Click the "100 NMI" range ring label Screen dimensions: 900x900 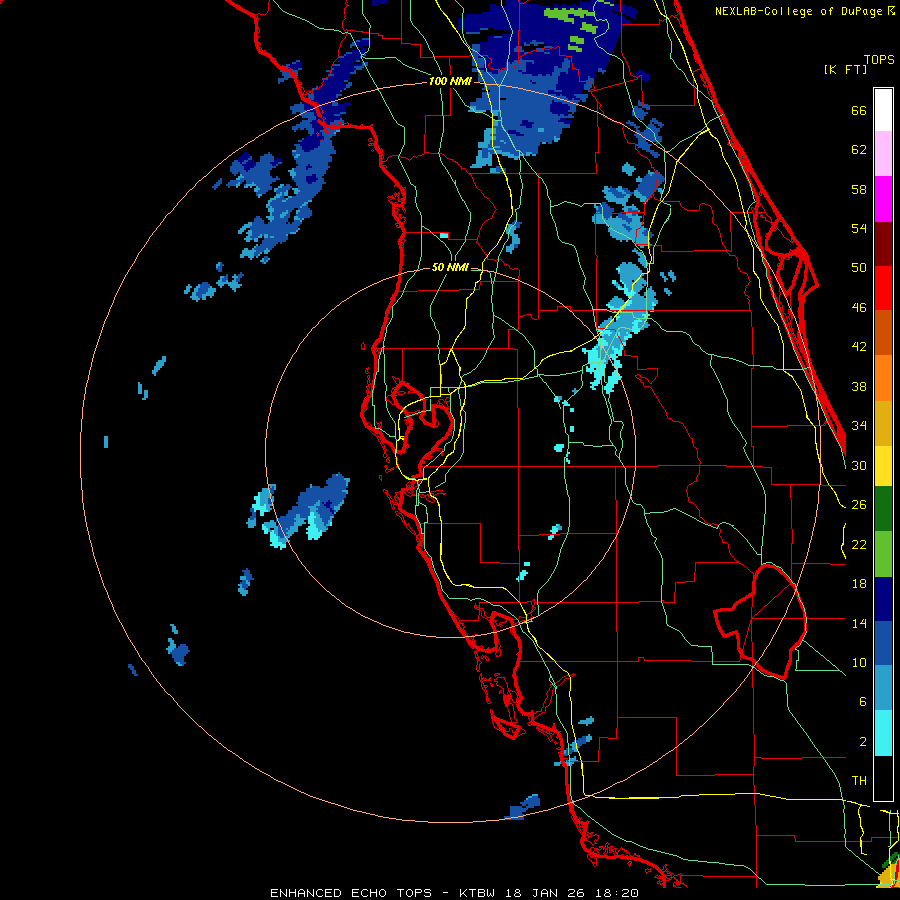pos(450,82)
